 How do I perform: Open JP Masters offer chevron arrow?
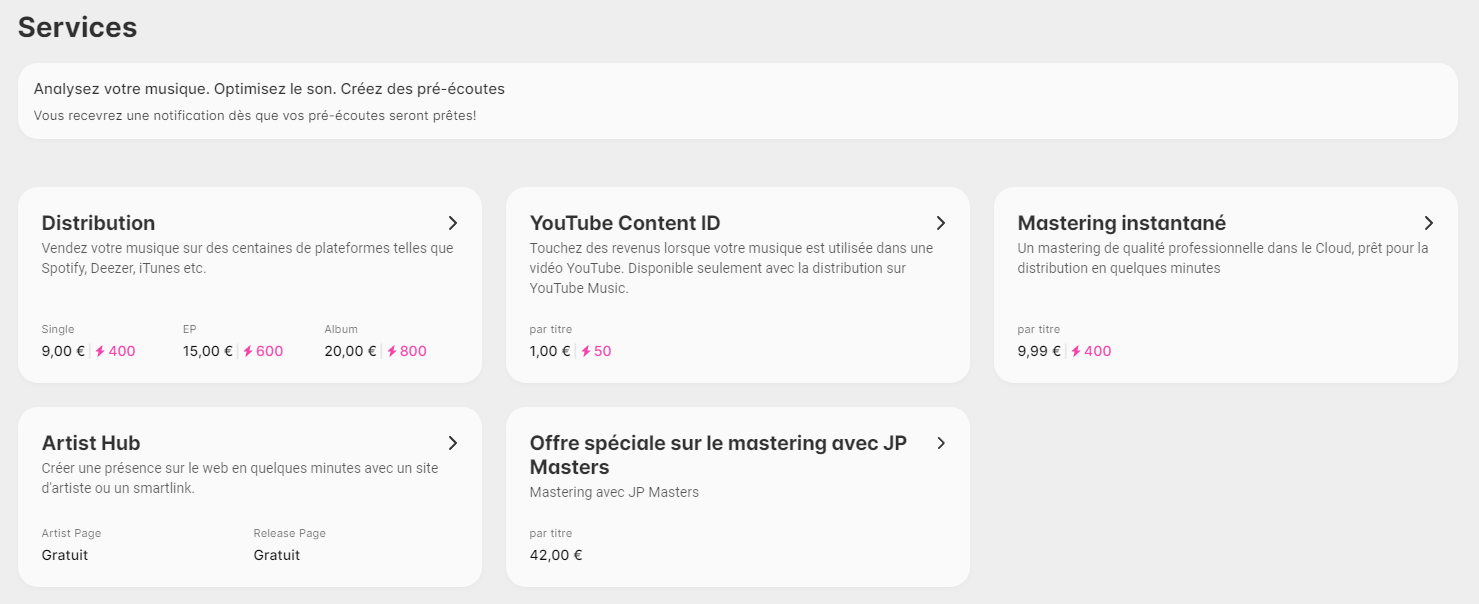941,443
